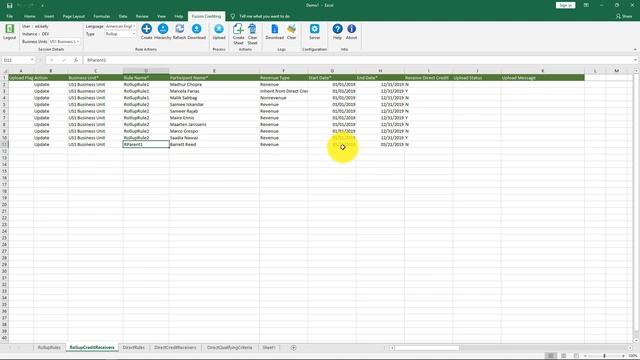This screenshot has height=360, width=640.
Task: Click the Clear Sheet icon
Action: click(x=252, y=29)
